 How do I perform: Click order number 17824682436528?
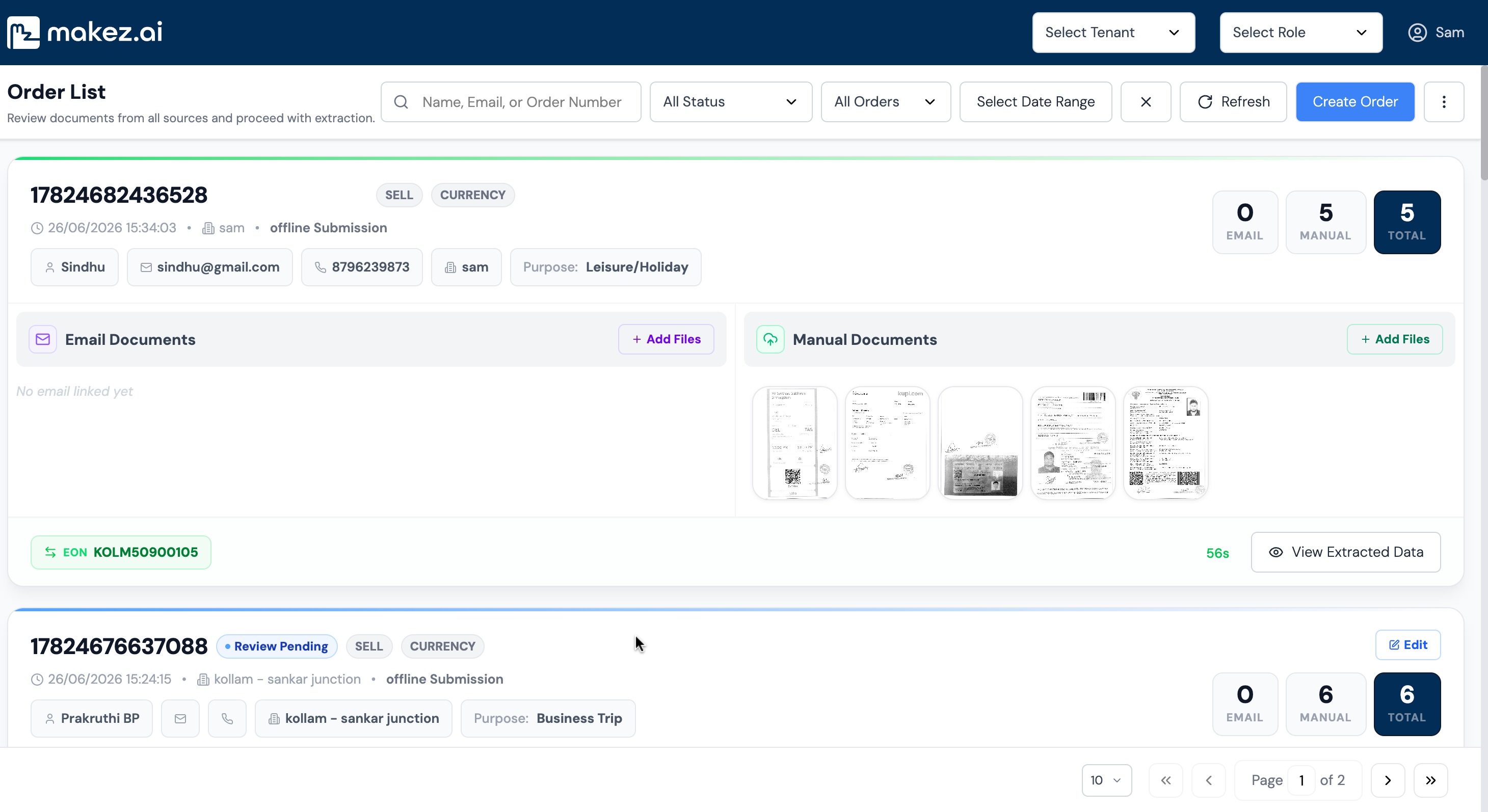(119, 195)
